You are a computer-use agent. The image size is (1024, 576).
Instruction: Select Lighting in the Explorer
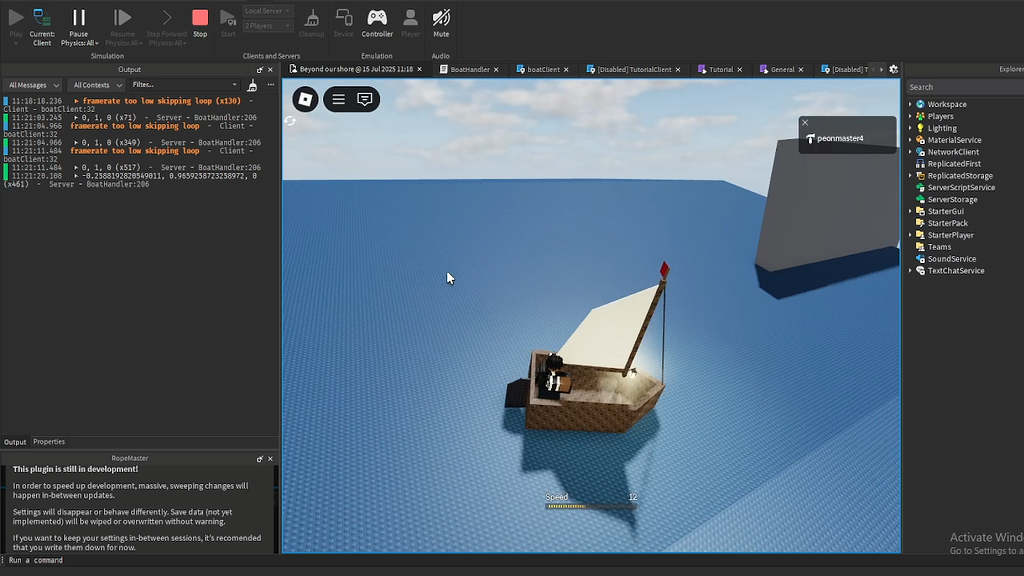(x=944, y=127)
